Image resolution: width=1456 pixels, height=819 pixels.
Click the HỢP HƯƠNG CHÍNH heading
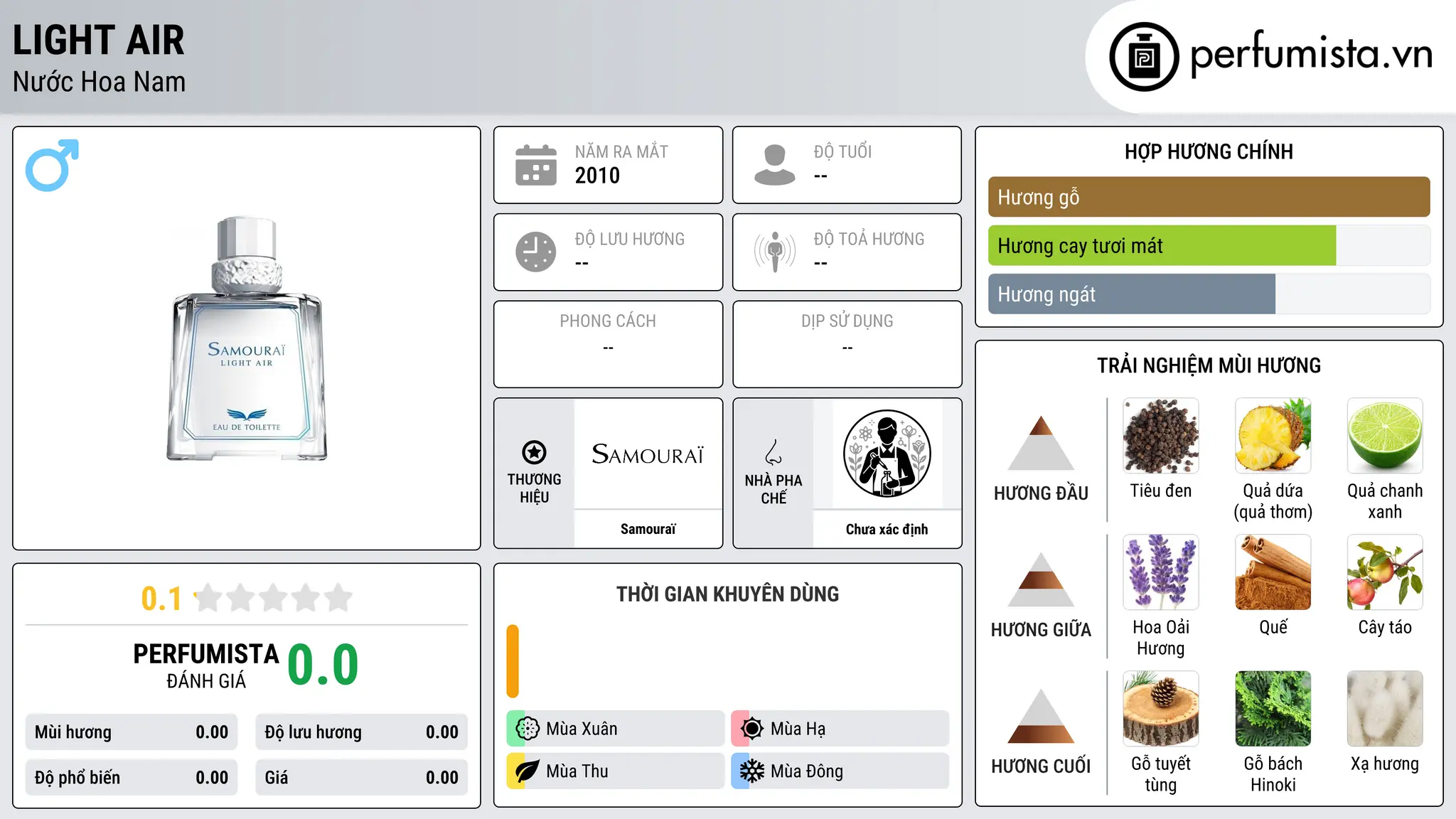coord(1209,151)
